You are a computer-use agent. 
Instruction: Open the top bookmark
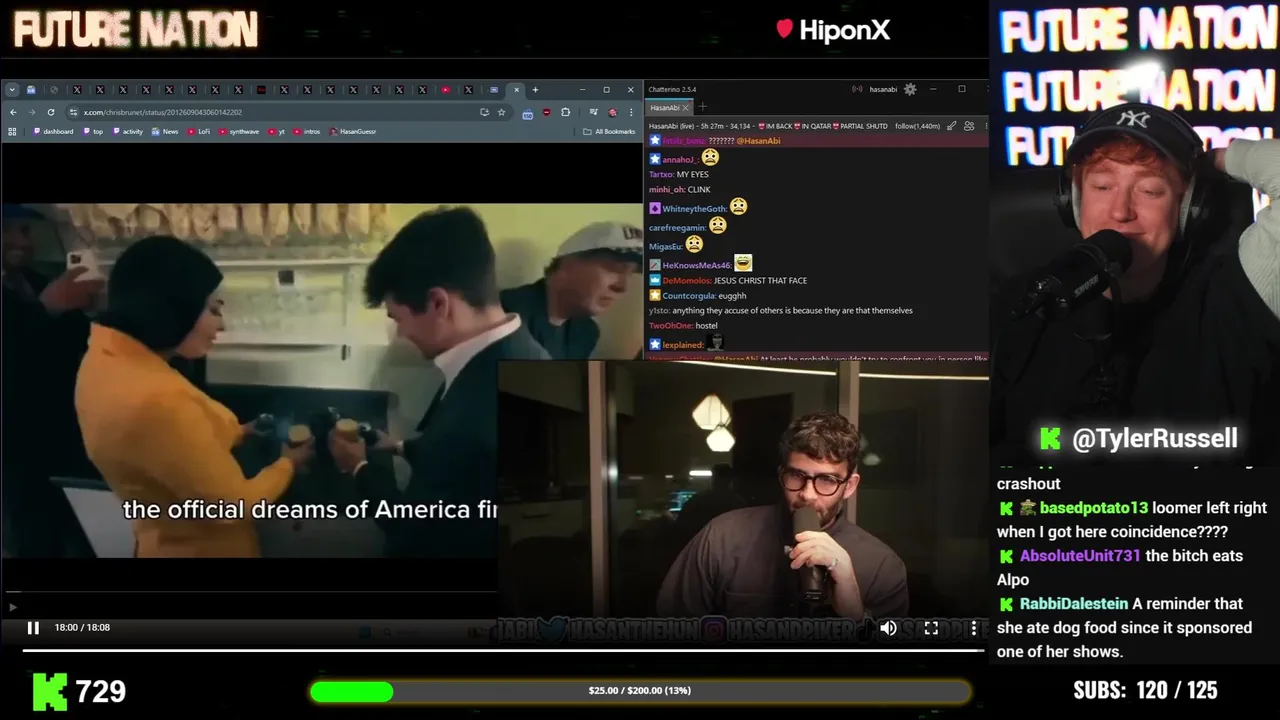93,131
